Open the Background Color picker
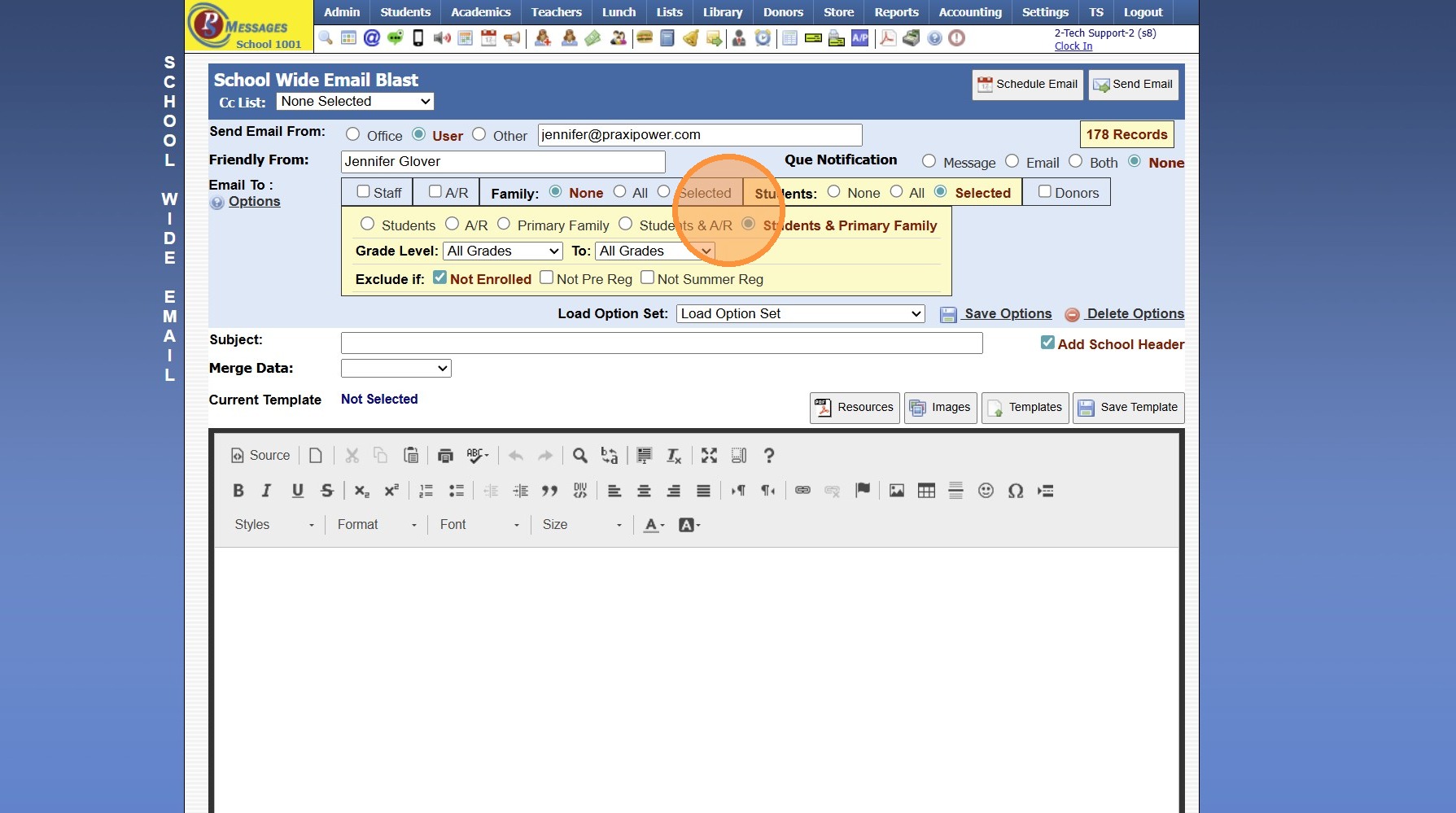Image resolution: width=1456 pixels, height=813 pixels. point(689,525)
